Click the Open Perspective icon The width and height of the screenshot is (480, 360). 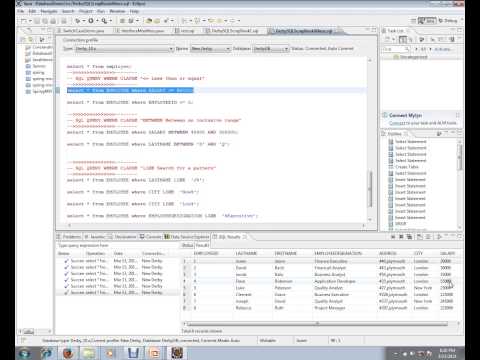coord(413,21)
